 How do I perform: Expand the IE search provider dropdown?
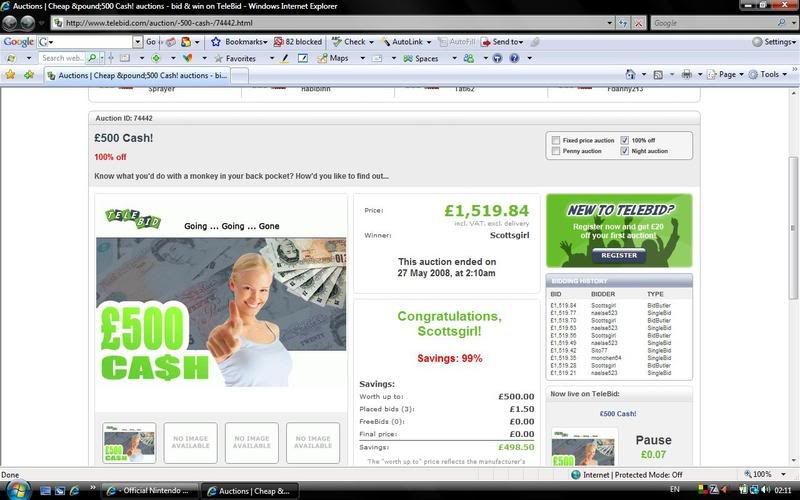(x=794, y=23)
